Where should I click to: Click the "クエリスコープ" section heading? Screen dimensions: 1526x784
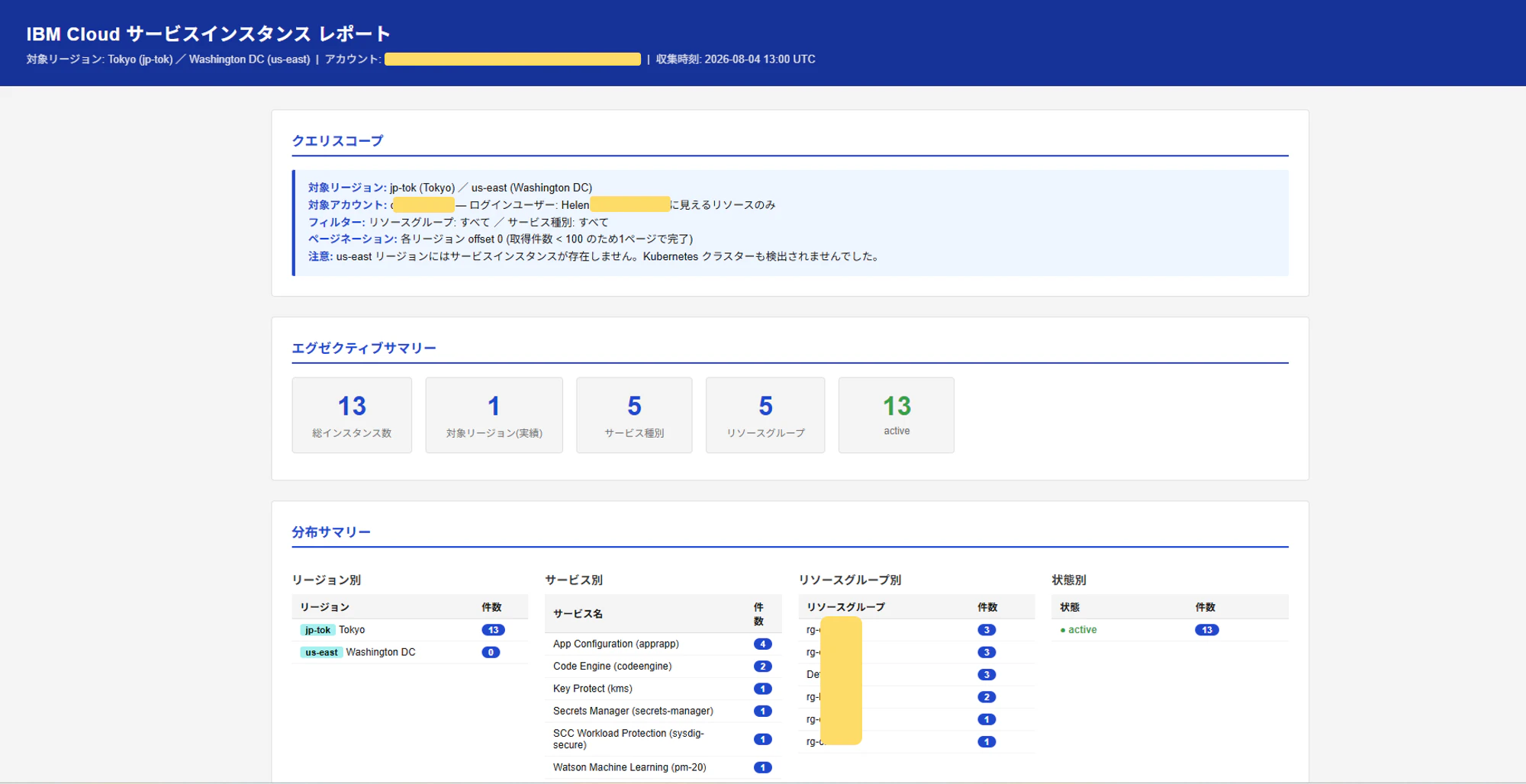click(337, 141)
